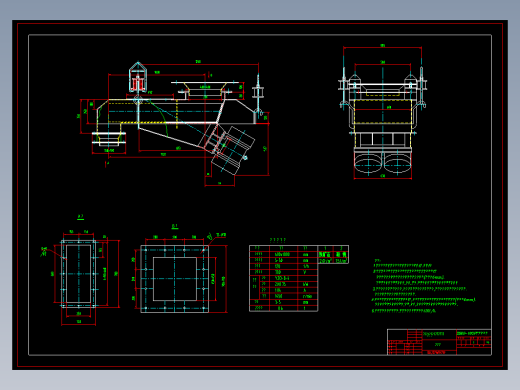
Task: Click the underlined label above narrow flange view
Action: (x=80, y=217)
